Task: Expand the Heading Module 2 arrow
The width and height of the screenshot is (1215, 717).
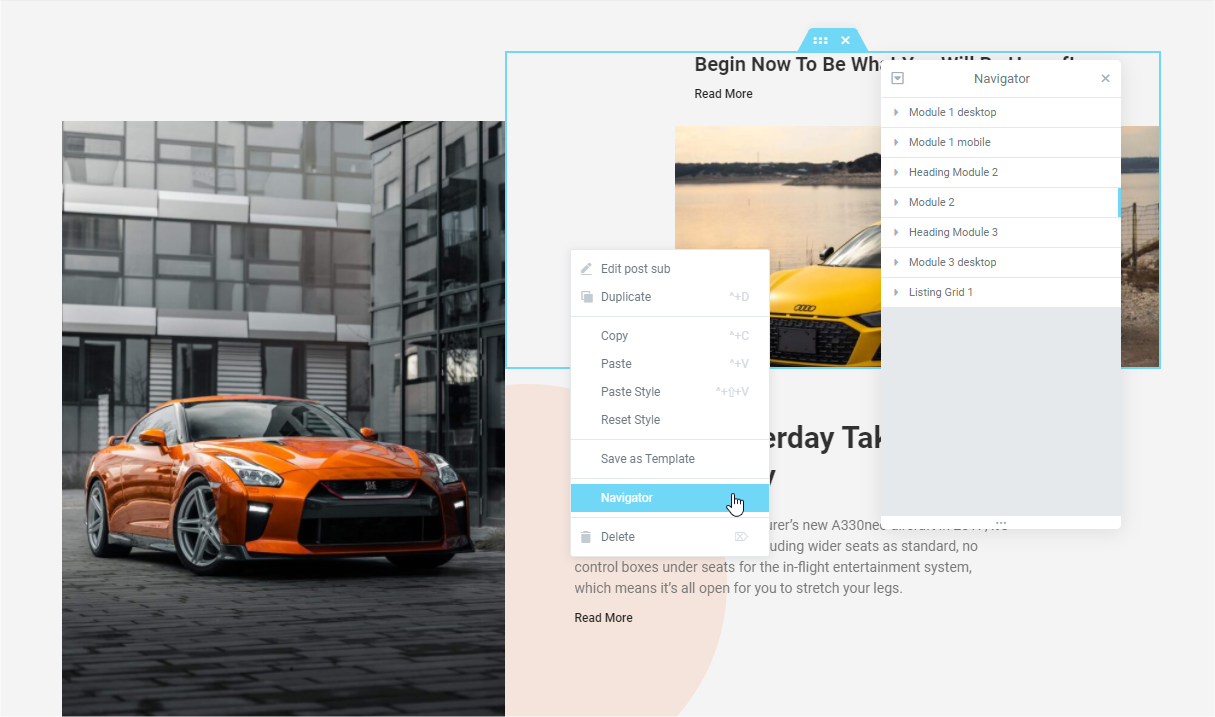Action: point(896,173)
